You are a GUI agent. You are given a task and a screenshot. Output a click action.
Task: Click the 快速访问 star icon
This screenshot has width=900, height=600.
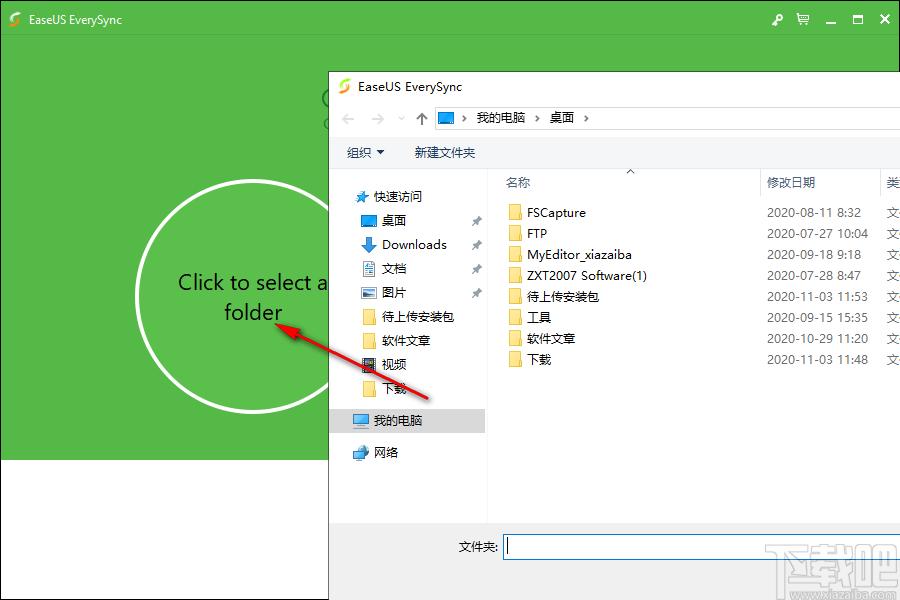(x=362, y=198)
